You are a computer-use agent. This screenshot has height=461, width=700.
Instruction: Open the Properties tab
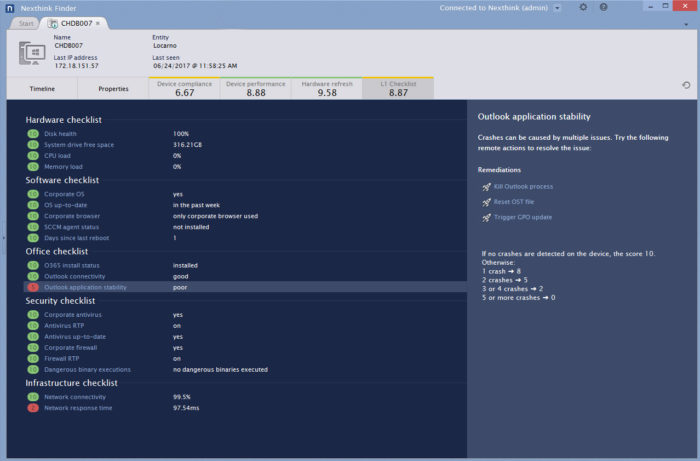(113, 89)
